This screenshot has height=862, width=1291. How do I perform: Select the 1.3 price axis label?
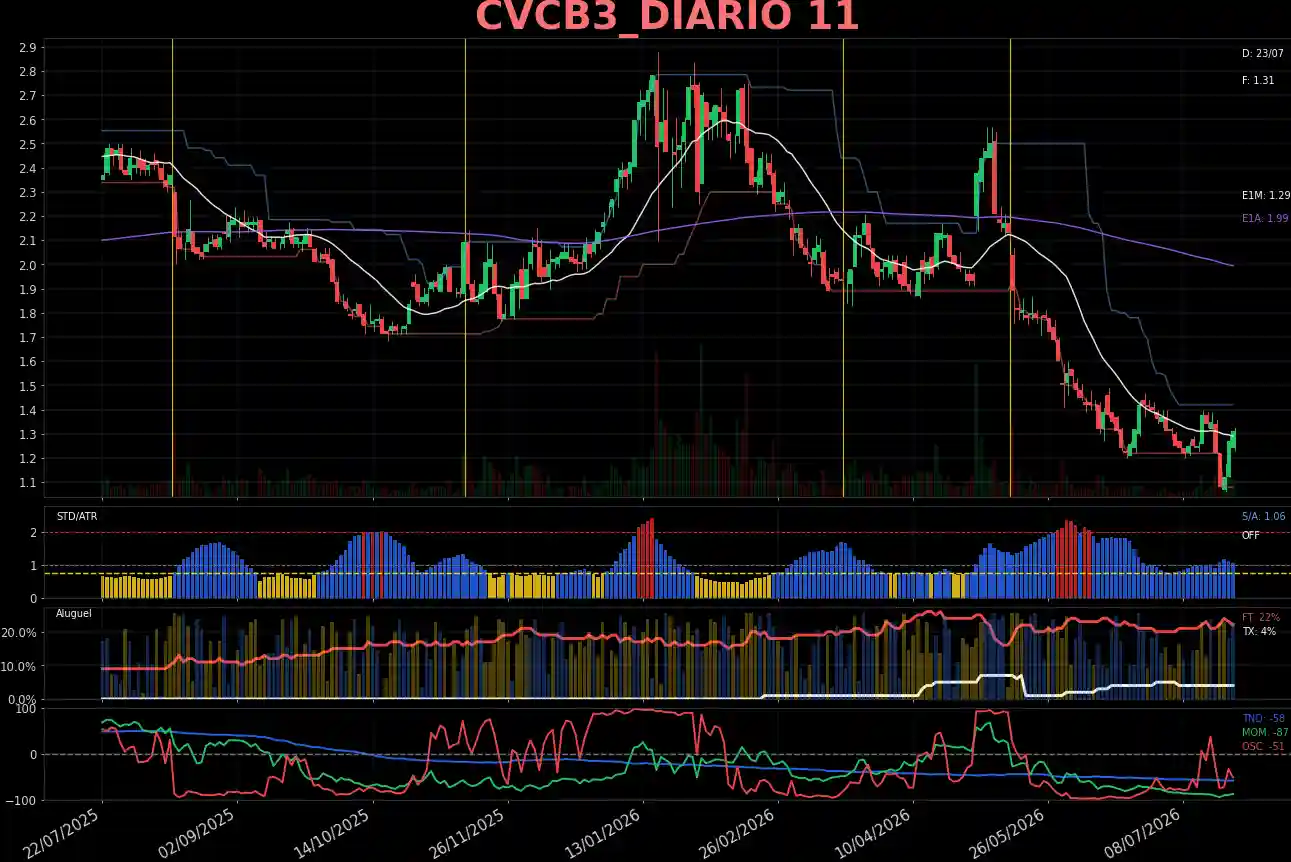[x=28, y=435]
